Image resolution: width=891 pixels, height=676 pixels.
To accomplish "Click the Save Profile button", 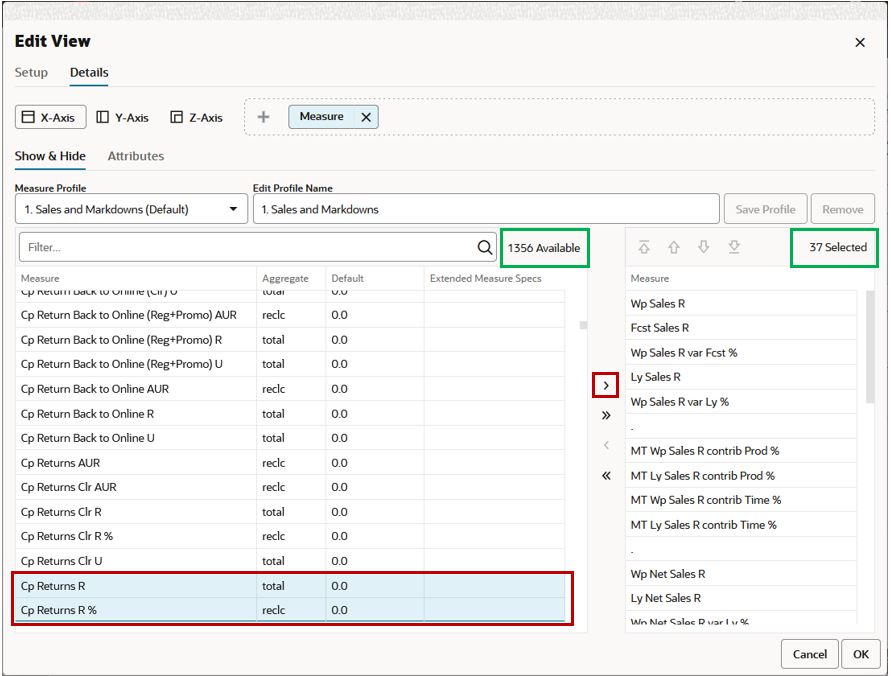I will [x=765, y=209].
